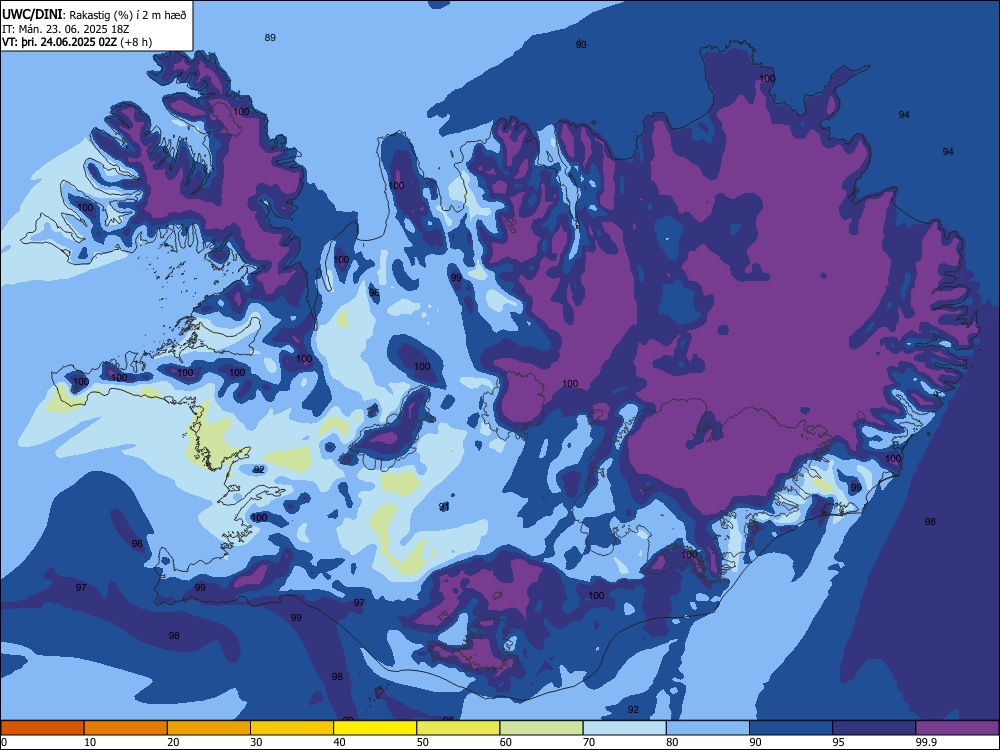Screen dimensions: 1000x750
Task: Click the "89" humidity value on the map
Action: (270, 38)
